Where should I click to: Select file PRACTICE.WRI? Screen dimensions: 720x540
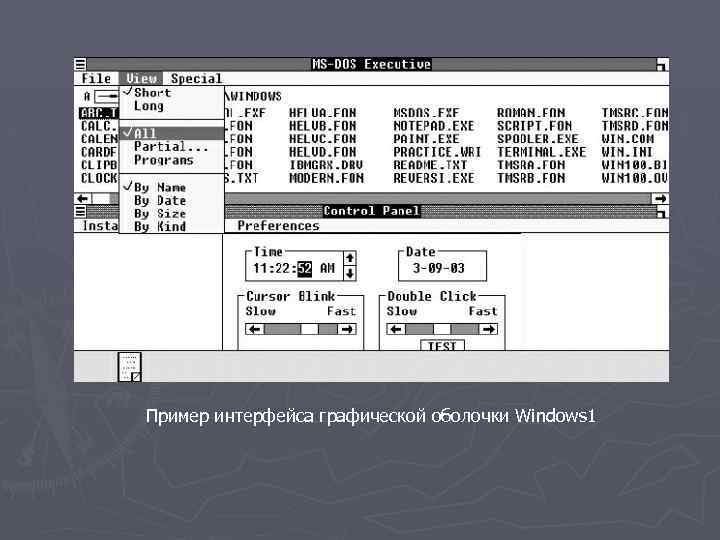(x=437, y=152)
